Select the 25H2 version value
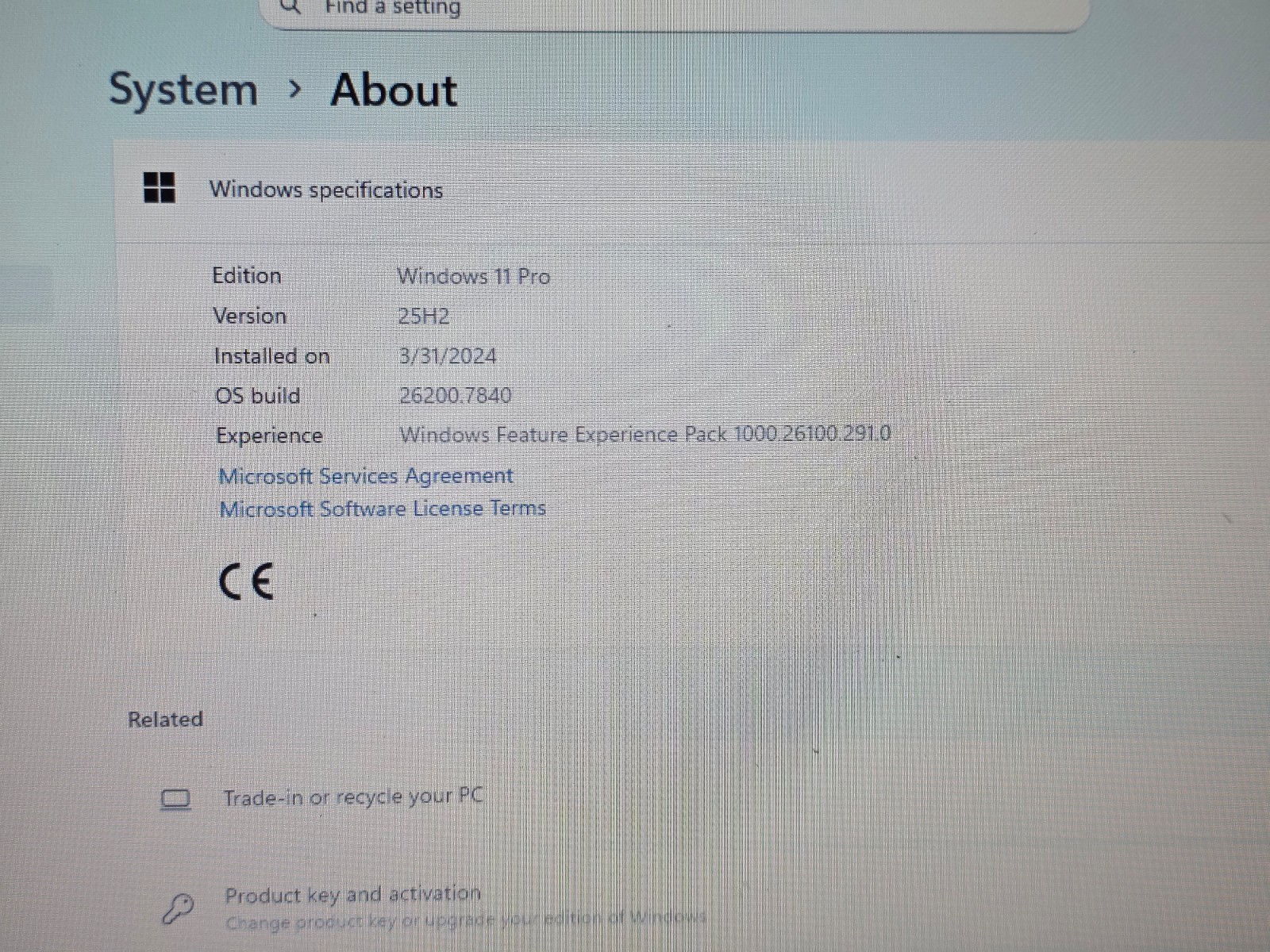Viewport: 1270px width, 952px height. pos(424,317)
